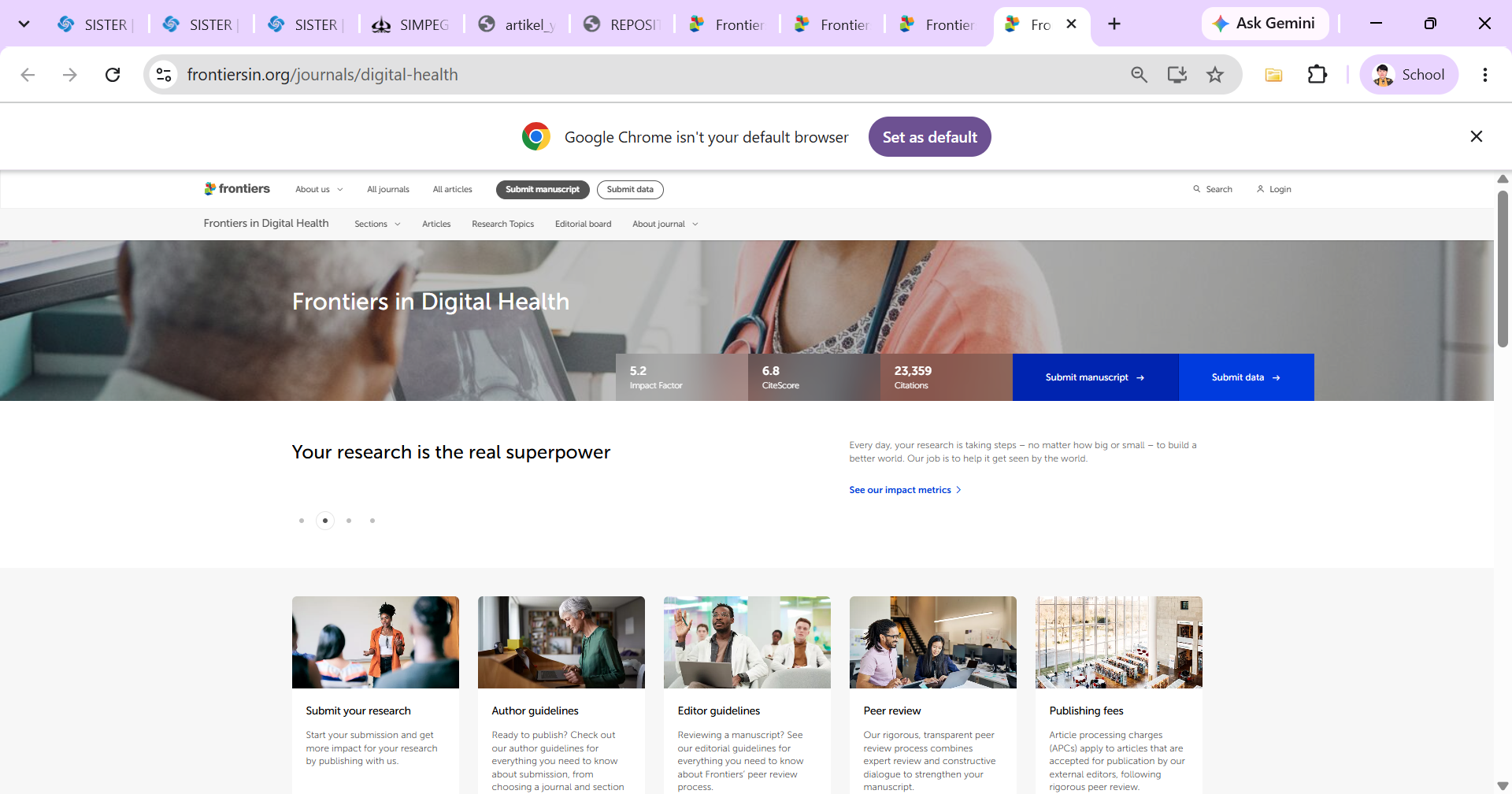
Task: Click the Login person icon
Action: coord(1261,189)
